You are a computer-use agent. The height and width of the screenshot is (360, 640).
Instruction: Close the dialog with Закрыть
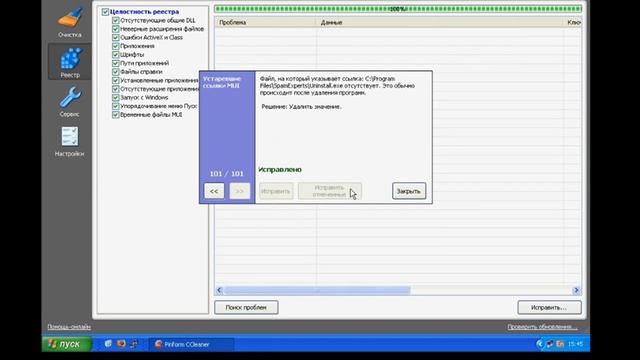click(409, 191)
